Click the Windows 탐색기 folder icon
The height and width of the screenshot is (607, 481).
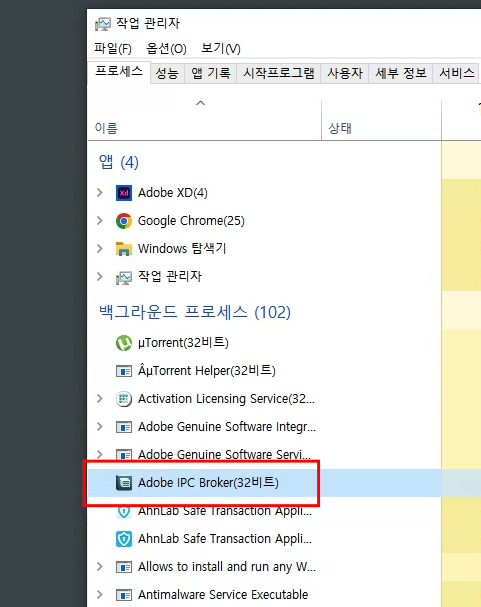124,249
